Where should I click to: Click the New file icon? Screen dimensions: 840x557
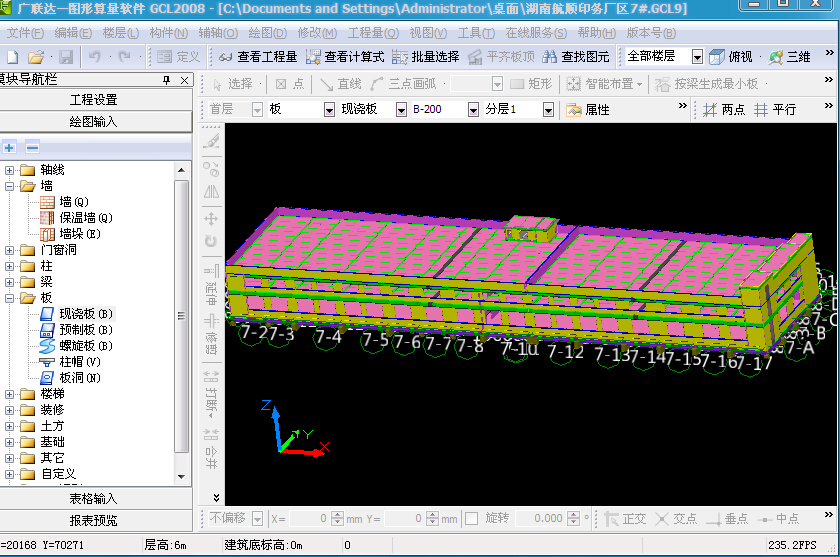click(13, 57)
